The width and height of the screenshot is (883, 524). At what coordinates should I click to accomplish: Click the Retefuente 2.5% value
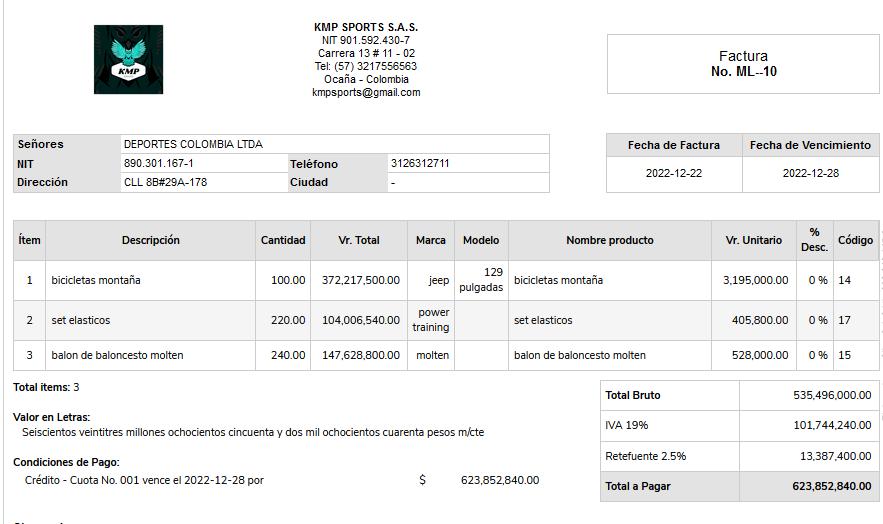tap(835, 456)
